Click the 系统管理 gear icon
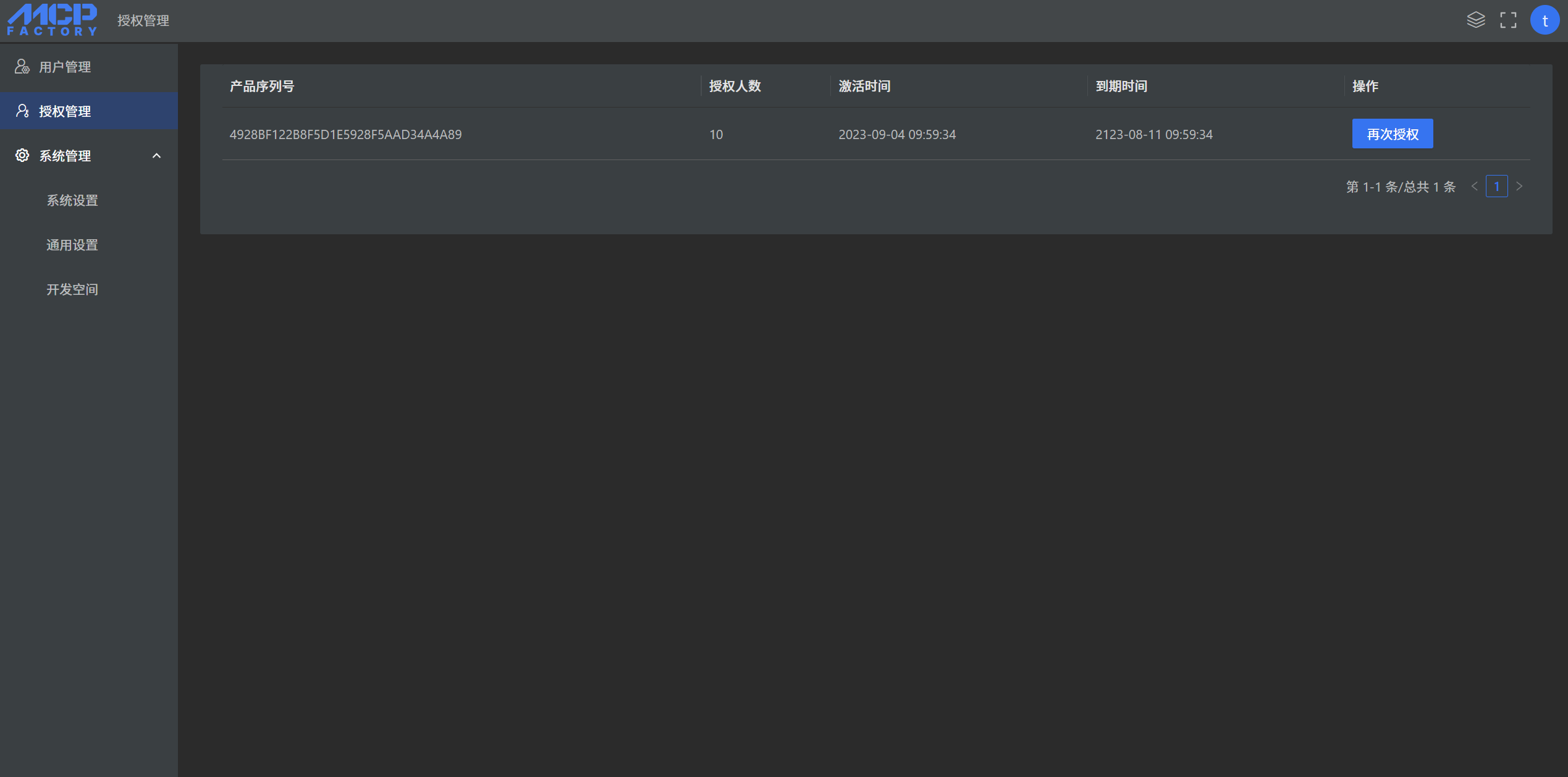This screenshot has width=1568, height=777. point(22,156)
